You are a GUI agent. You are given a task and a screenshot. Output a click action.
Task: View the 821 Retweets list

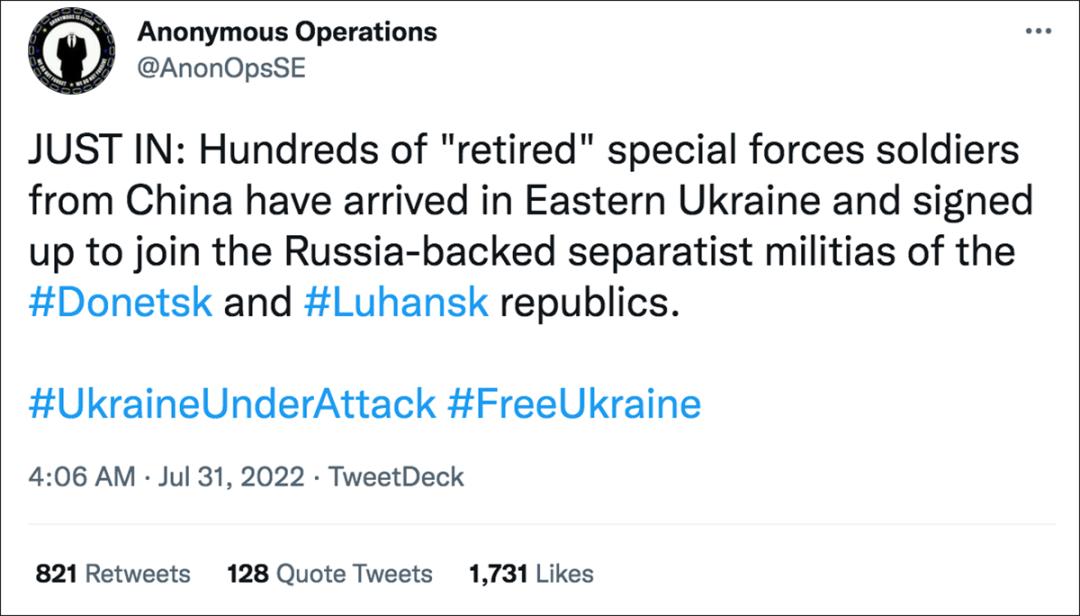click(112, 574)
